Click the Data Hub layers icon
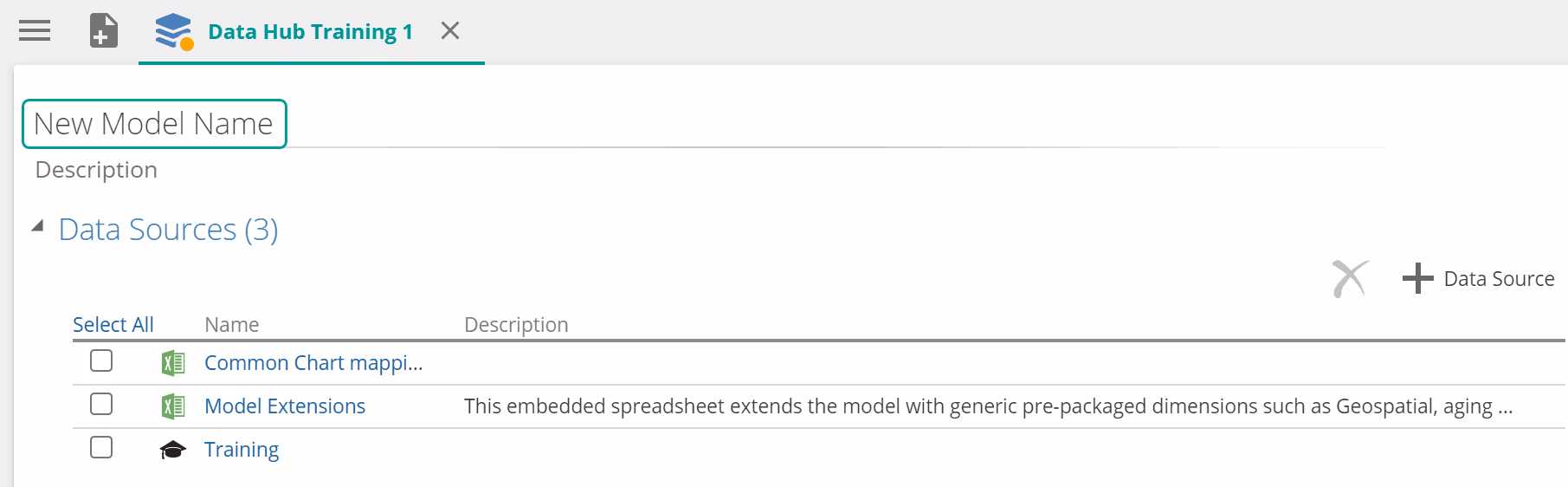Viewport: 1568px width, 487px height. pyautogui.click(x=173, y=31)
